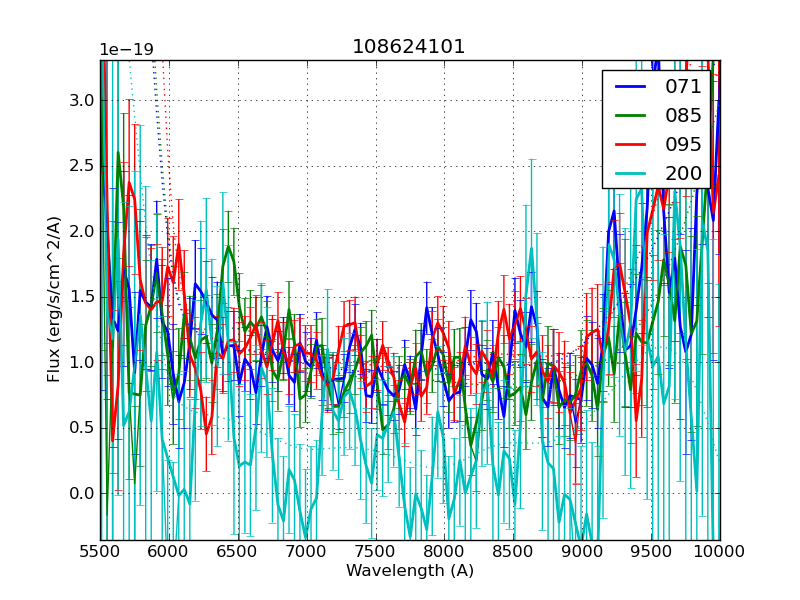Image resolution: width=800 pixels, height=600 pixels.
Task: Select the 085 legend label
Action: coord(683,115)
